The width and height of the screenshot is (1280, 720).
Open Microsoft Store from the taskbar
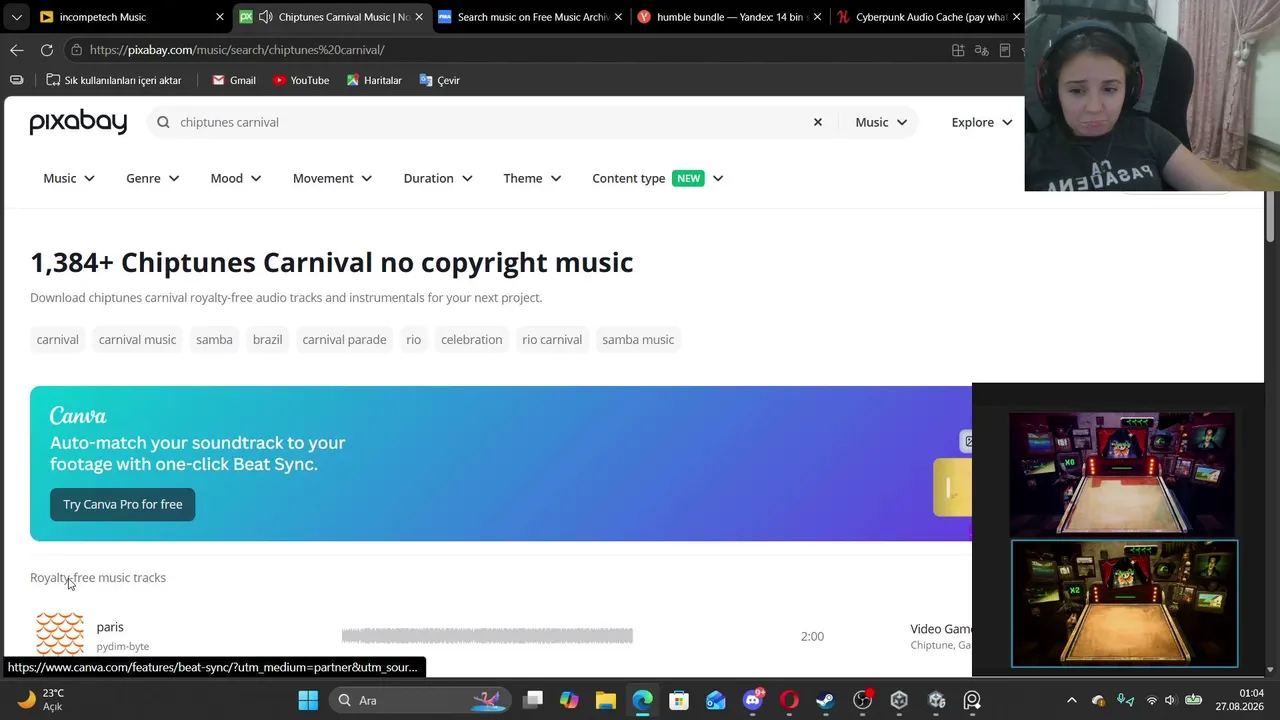679,700
